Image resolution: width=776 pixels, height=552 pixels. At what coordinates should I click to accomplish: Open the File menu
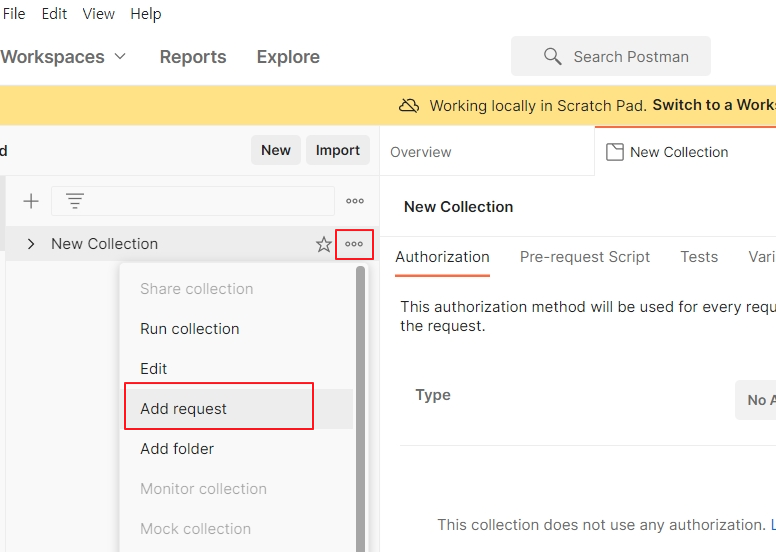click(13, 14)
